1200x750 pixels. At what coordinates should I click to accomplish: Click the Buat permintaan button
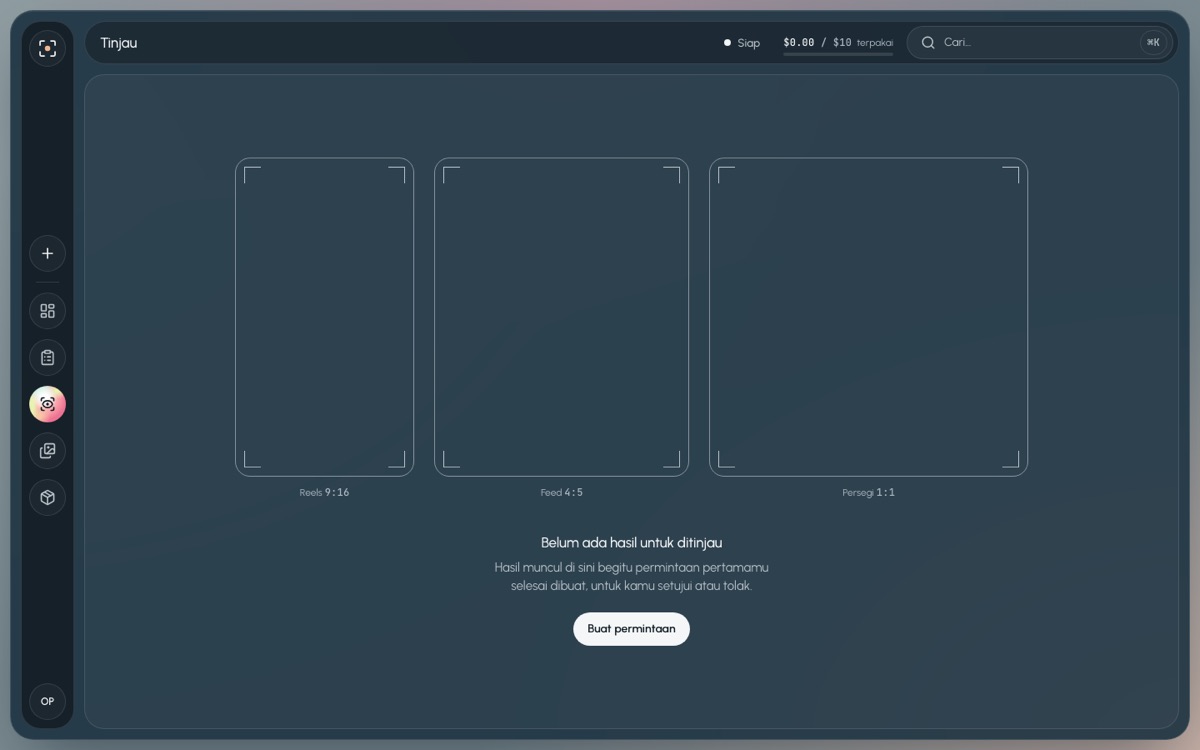pos(631,629)
